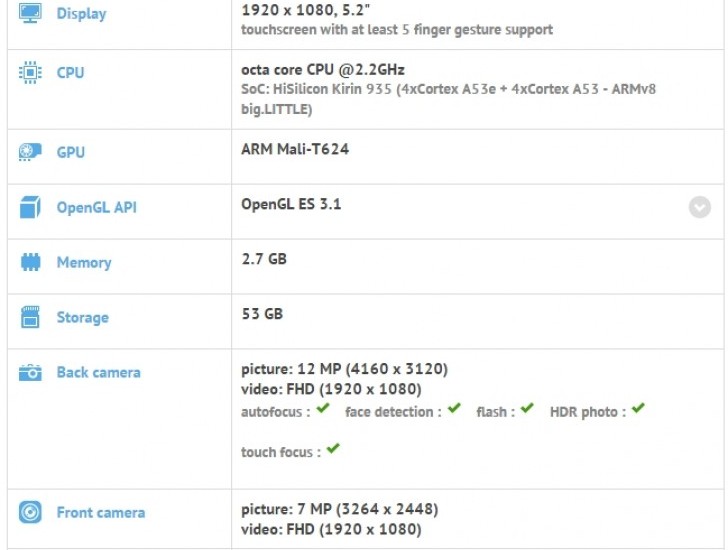
Task: Click the Back camera icon
Action: [x=30, y=373]
